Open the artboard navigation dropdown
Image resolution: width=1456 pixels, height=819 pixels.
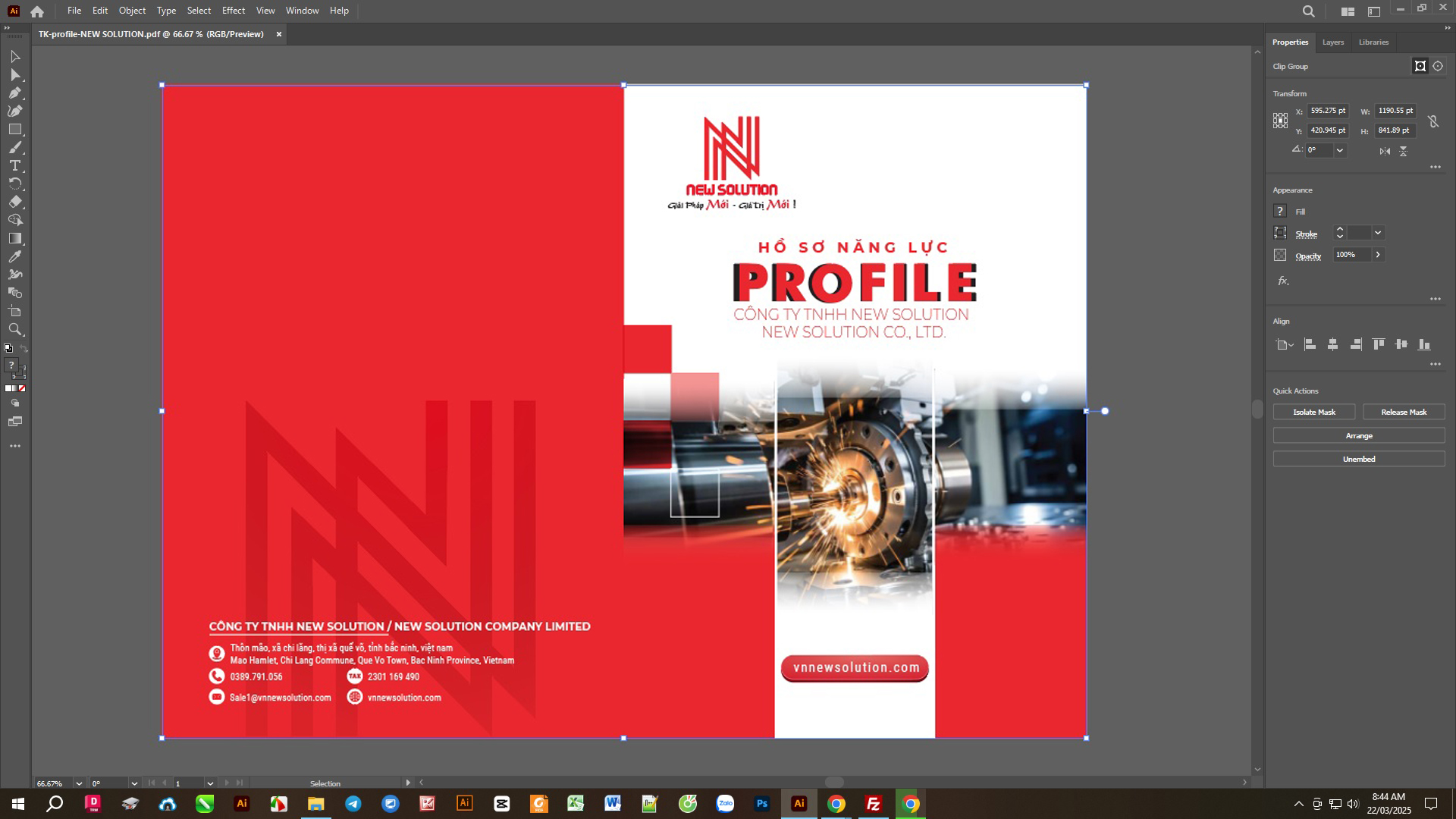coord(210,783)
